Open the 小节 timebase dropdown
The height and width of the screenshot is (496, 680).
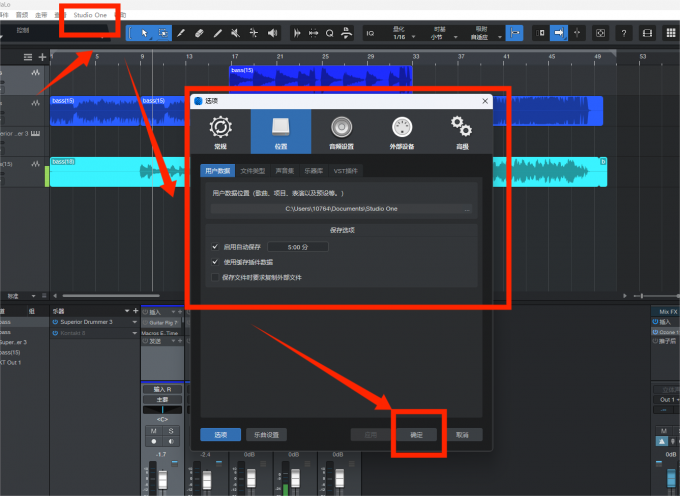point(438,36)
